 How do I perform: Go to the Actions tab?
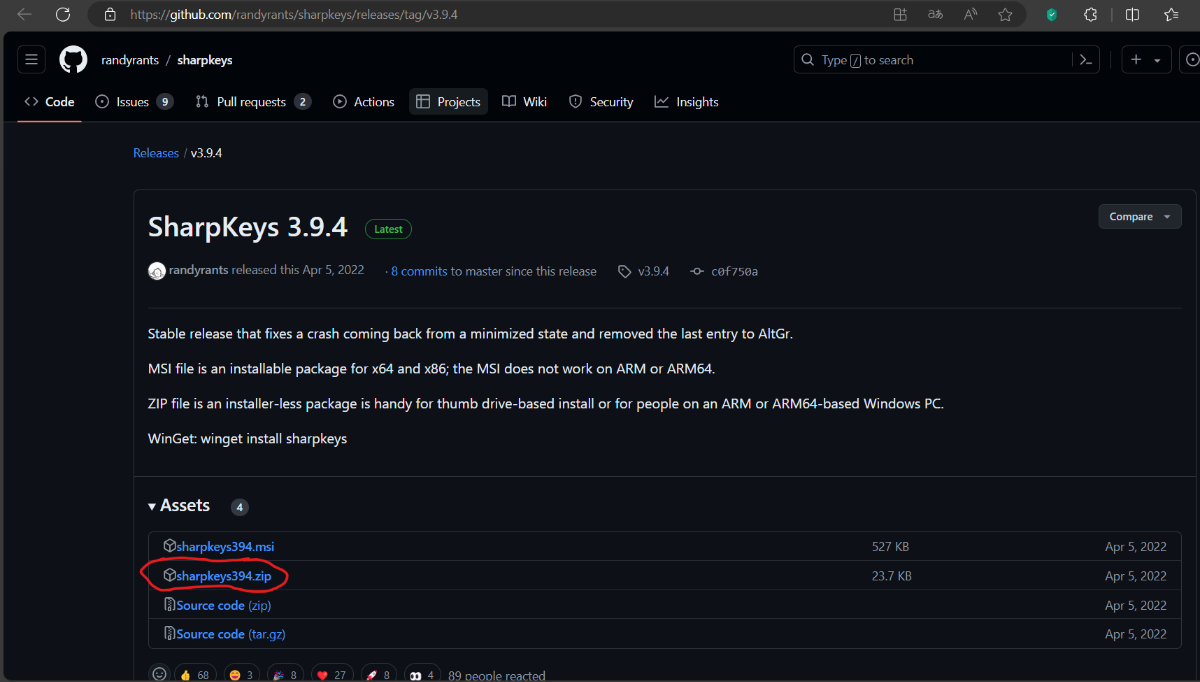coord(364,102)
